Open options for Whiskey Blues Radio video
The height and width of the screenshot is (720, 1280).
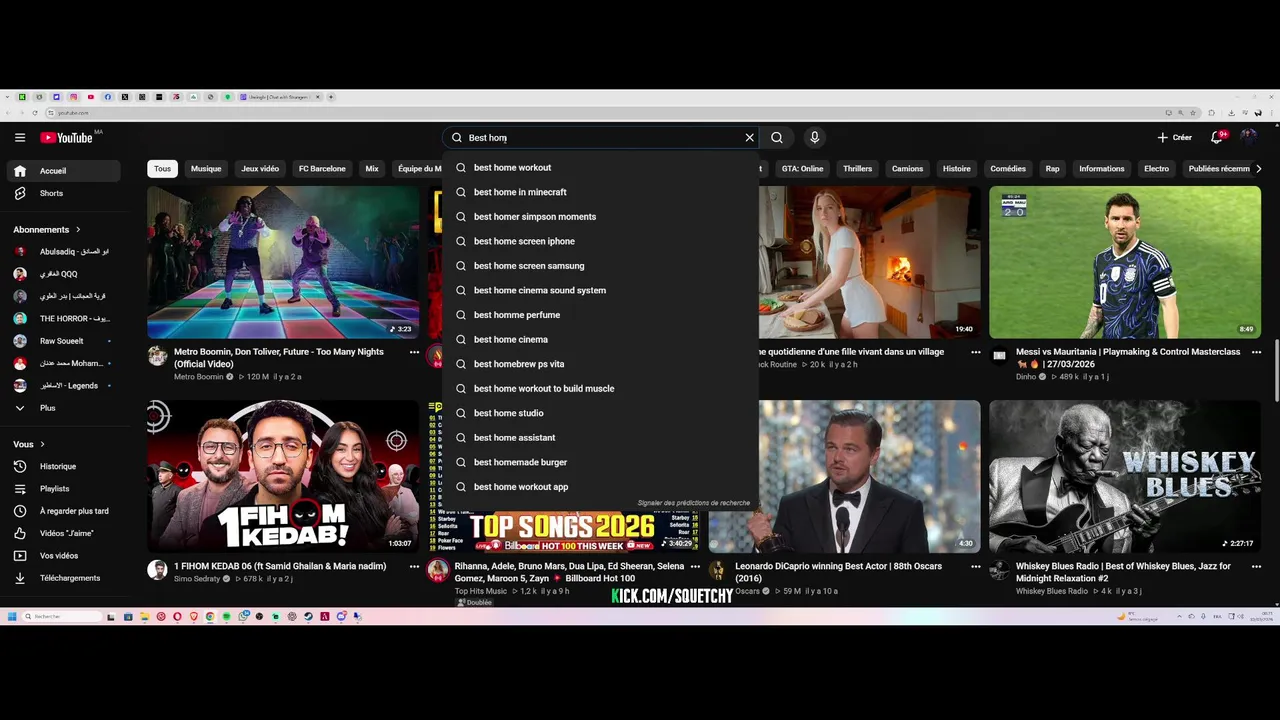click(1256, 566)
